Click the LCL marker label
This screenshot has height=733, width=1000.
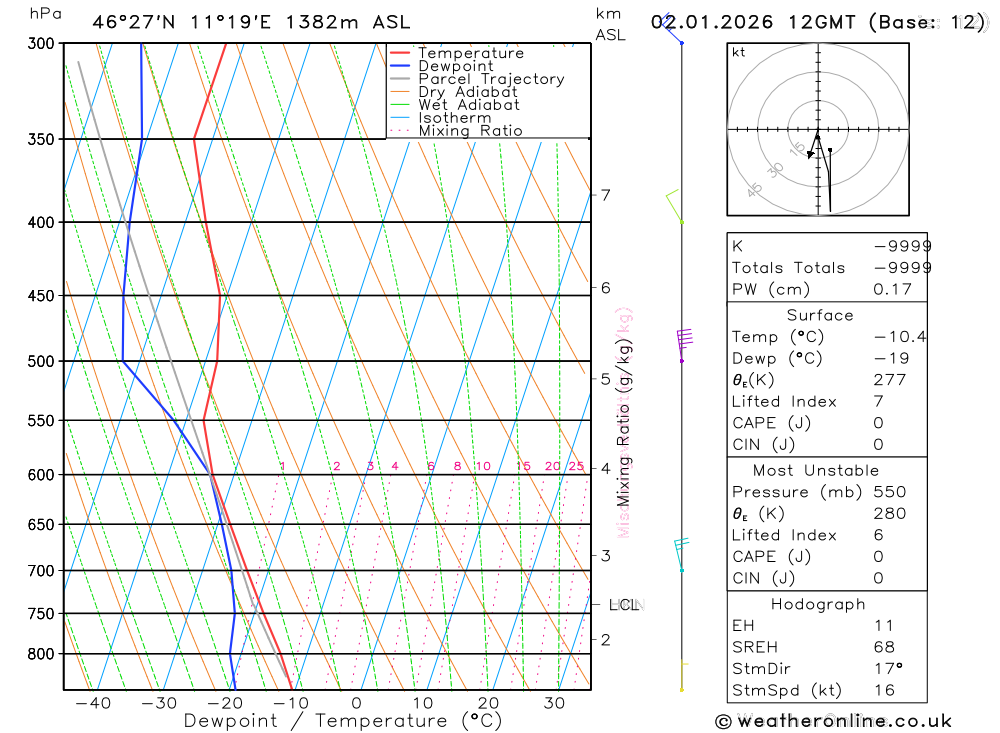[624, 605]
